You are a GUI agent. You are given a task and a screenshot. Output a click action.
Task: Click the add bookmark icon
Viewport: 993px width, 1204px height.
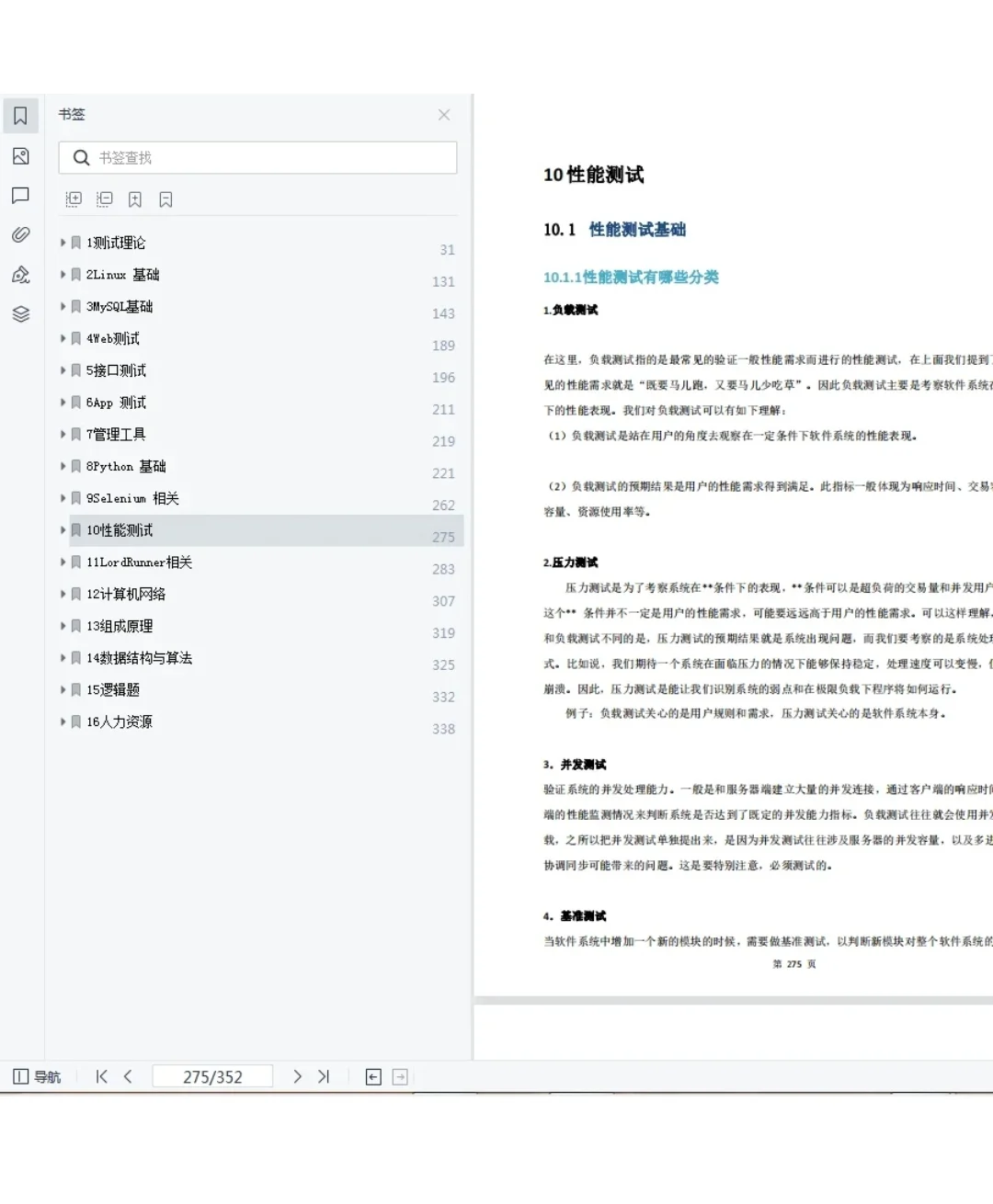(135, 199)
